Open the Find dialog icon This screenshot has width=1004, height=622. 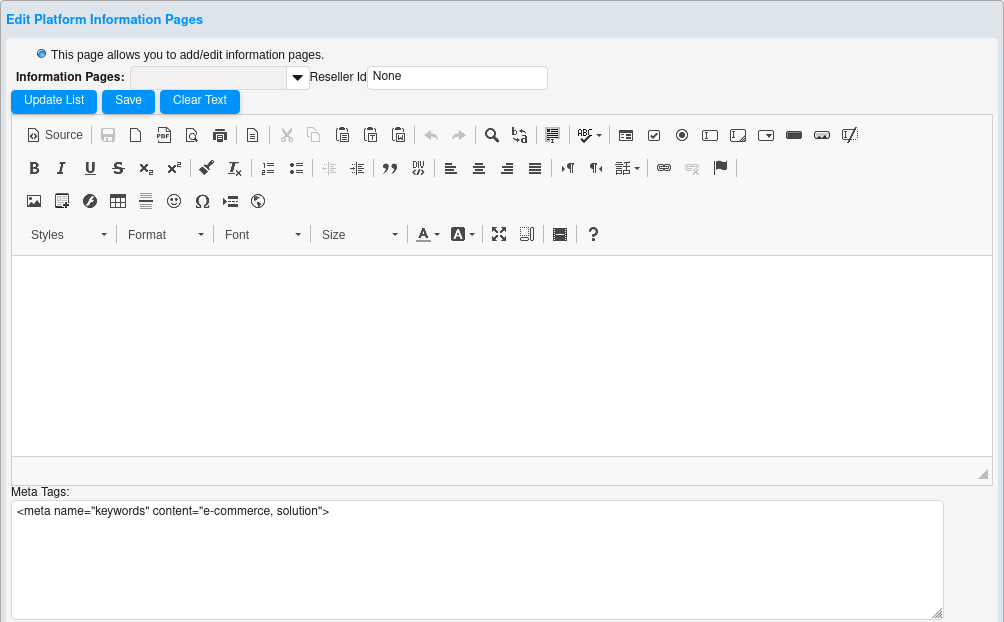491,135
